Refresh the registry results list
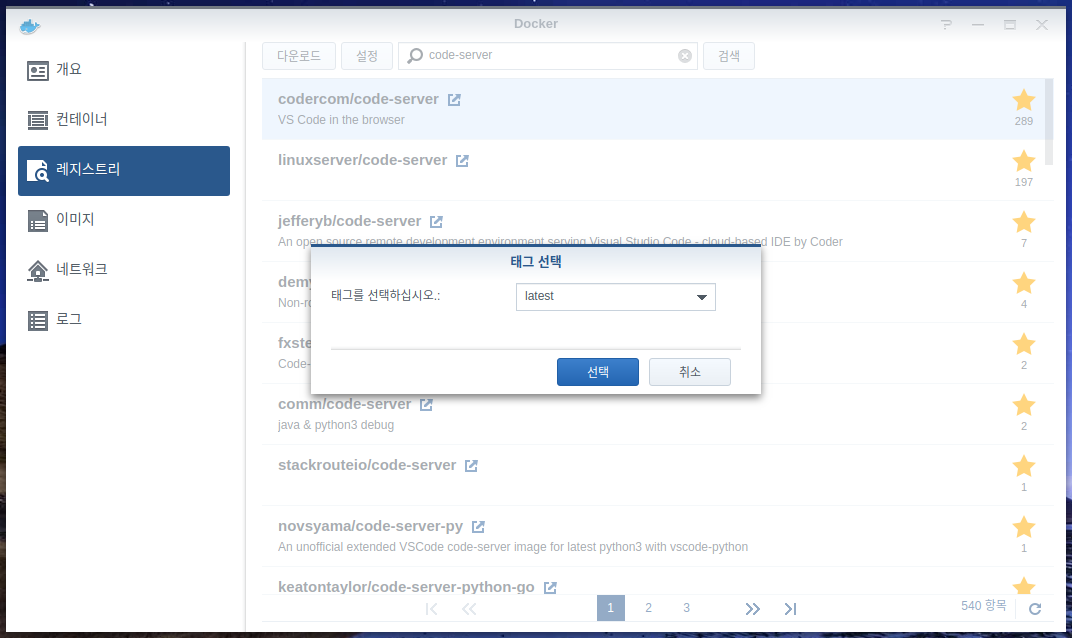The width and height of the screenshot is (1072, 638). (1035, 609)
